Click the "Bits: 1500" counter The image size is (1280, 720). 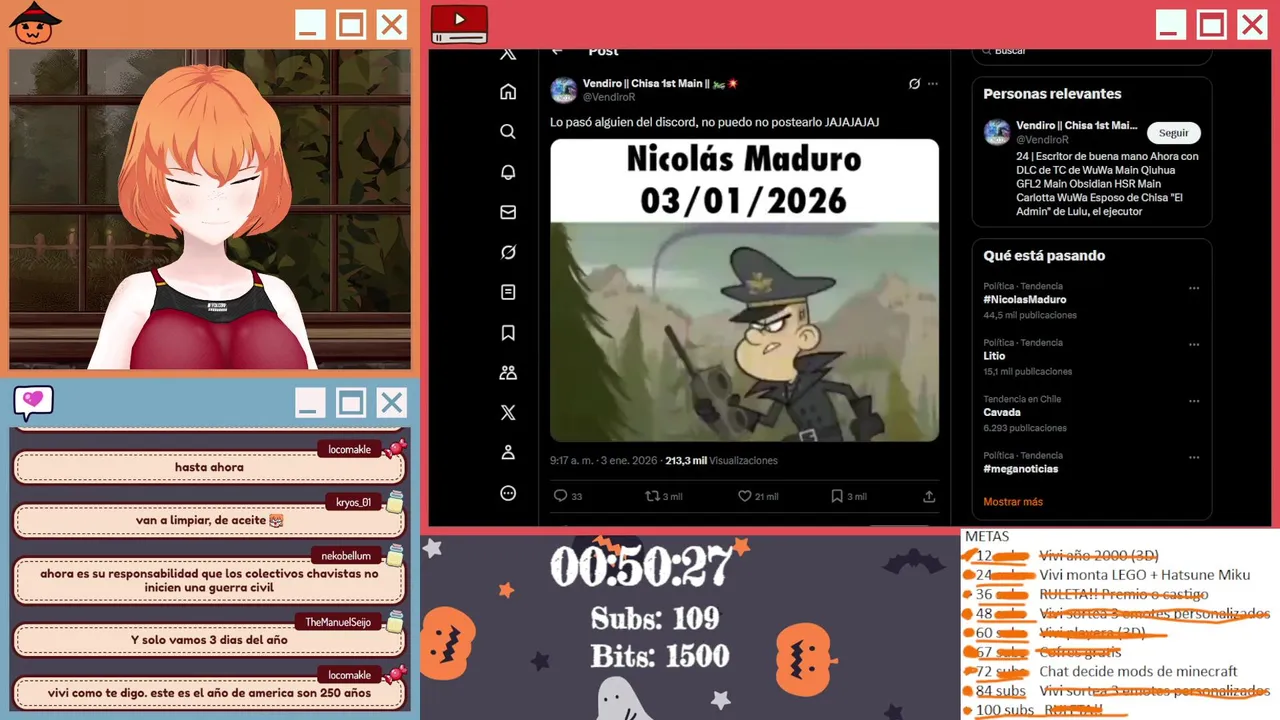coord(660,656)
